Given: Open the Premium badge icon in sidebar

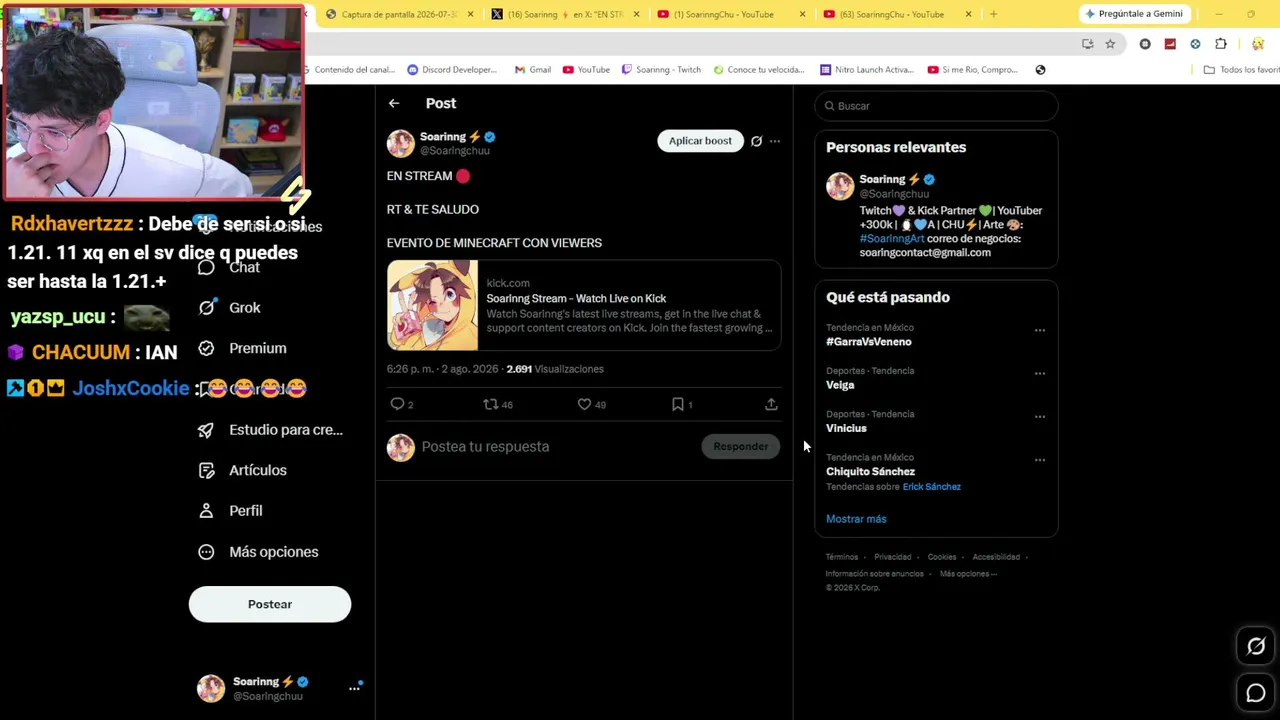Looking at the screenshot, I should 206,348.
